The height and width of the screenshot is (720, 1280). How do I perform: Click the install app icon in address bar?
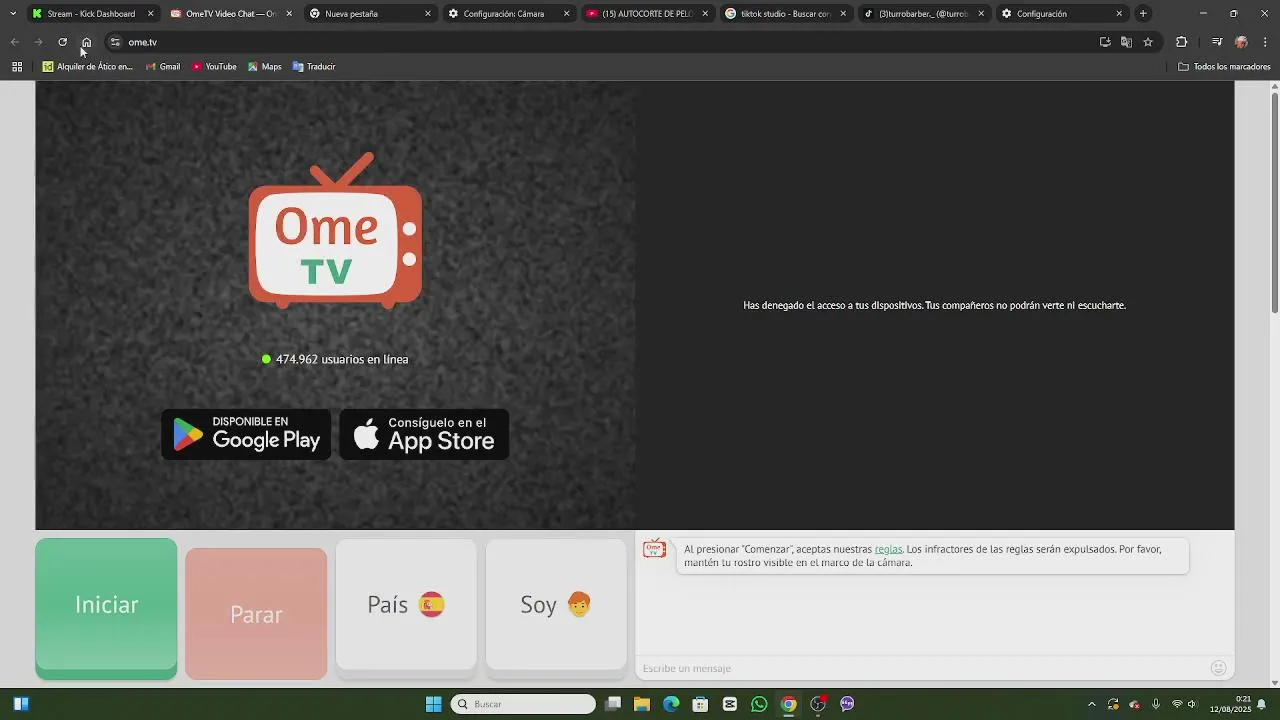click(x=1105, y=42)
